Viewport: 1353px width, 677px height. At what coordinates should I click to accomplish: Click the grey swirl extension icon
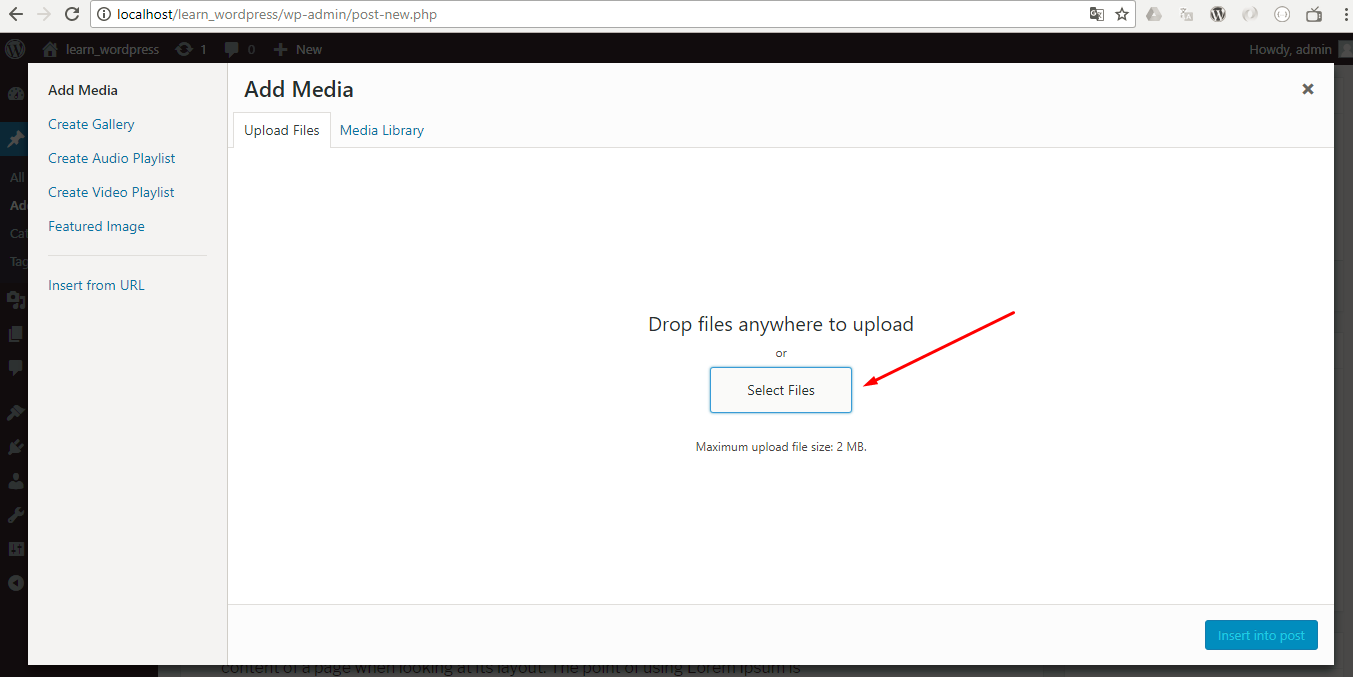click(x=1250, y=14)
